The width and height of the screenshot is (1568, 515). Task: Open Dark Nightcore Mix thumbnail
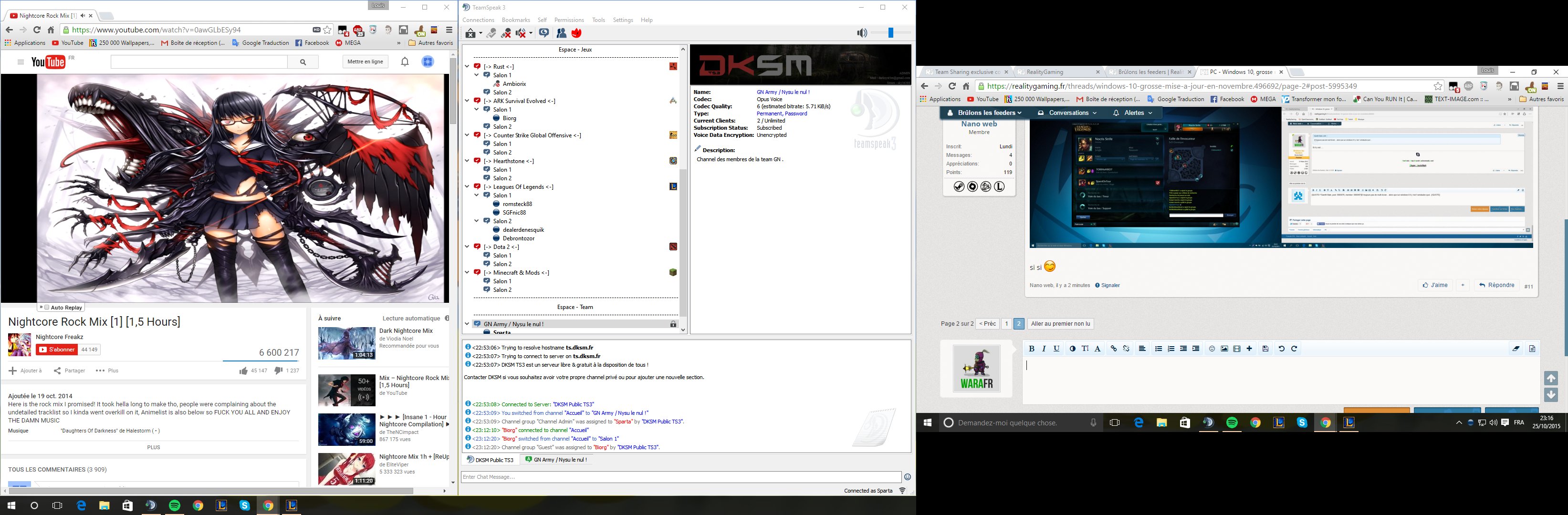pyautogui.click(x=346, y=343)
